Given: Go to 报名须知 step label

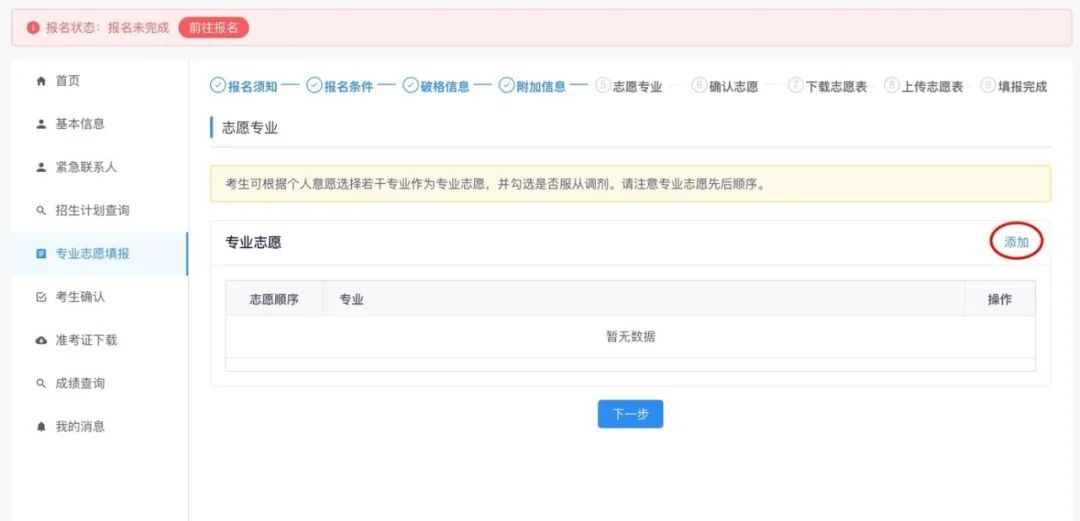Looking at the screenshot, I should 253,87.
